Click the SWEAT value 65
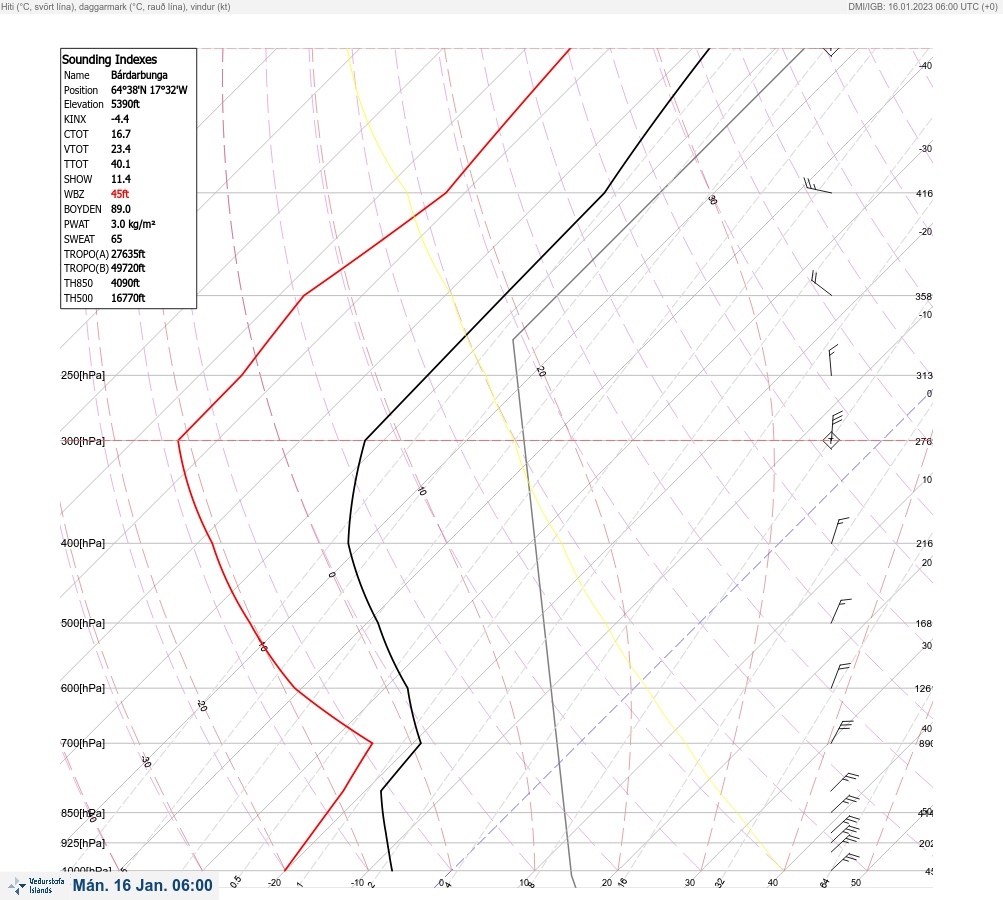 point(116,239)
